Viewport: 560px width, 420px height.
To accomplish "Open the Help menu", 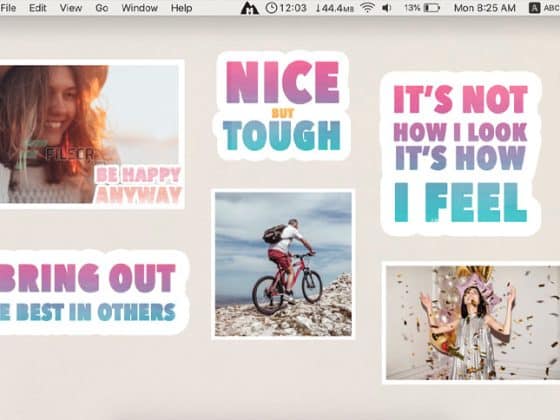I will [181, 8].
